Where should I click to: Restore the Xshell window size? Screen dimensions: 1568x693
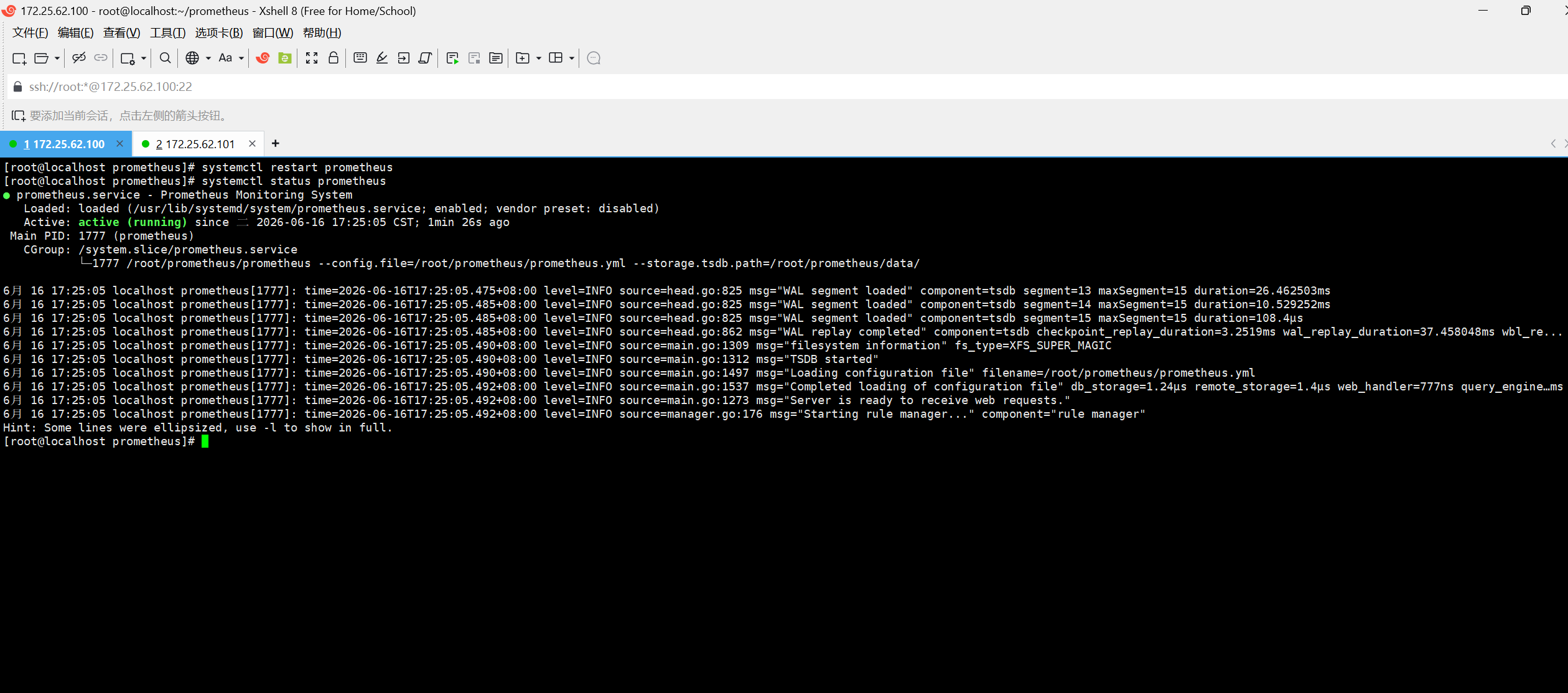pyautogui.click(x=1526, y=11)
